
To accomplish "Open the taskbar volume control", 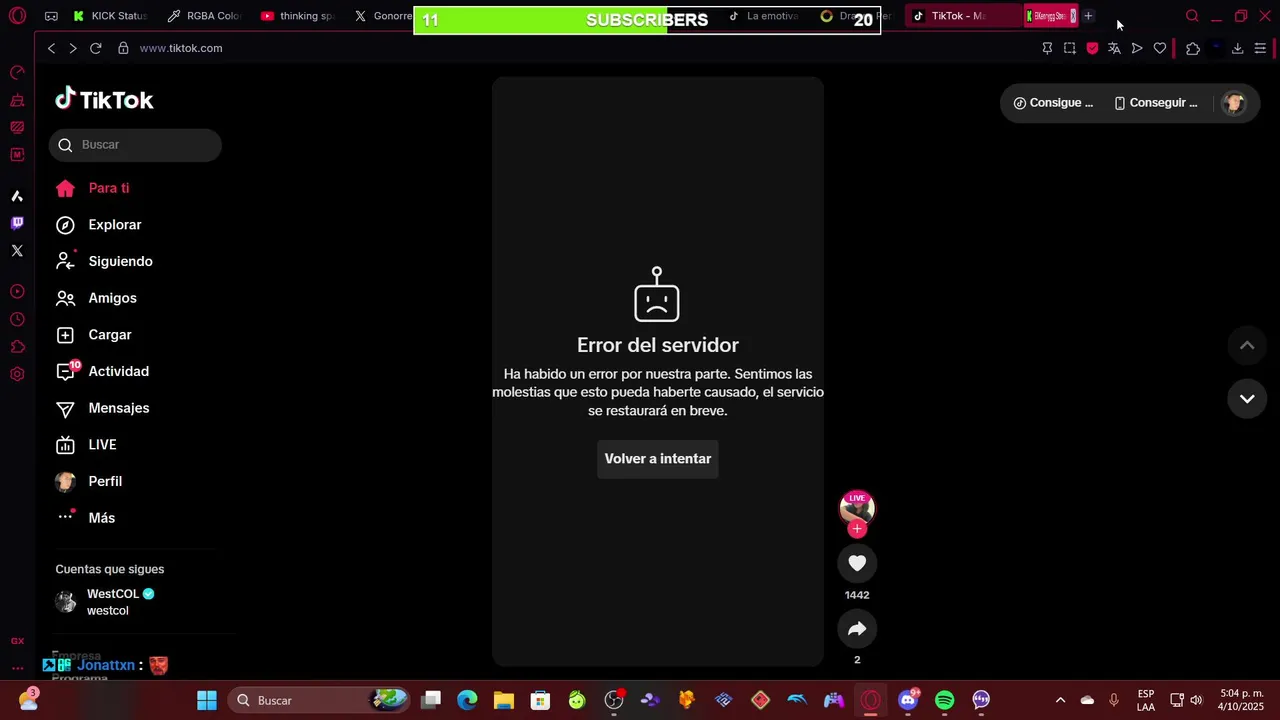I will click(x=1196, y=700).
